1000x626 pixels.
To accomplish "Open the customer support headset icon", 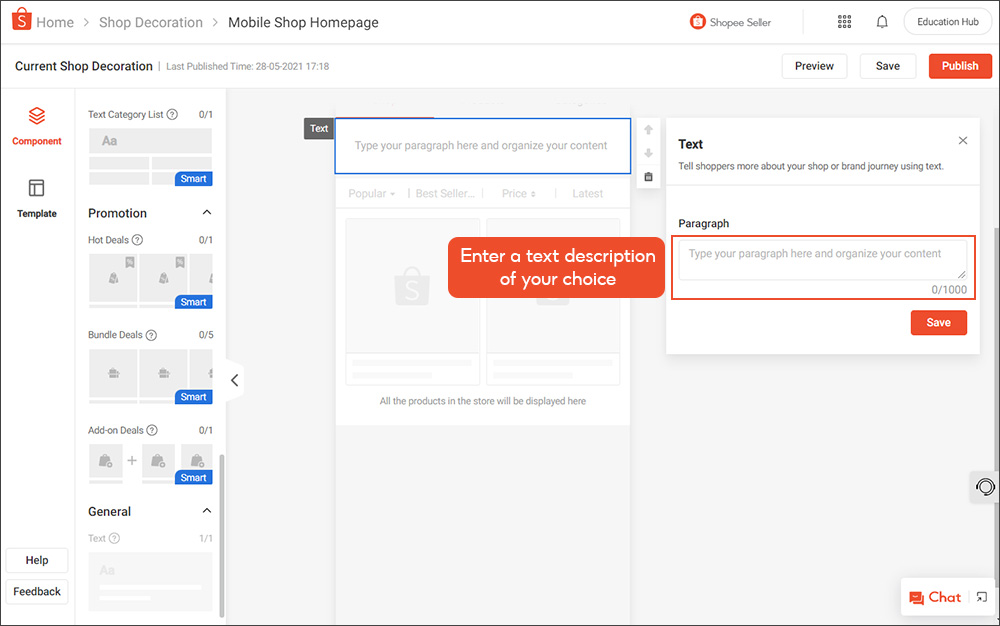I will (985, 487).
